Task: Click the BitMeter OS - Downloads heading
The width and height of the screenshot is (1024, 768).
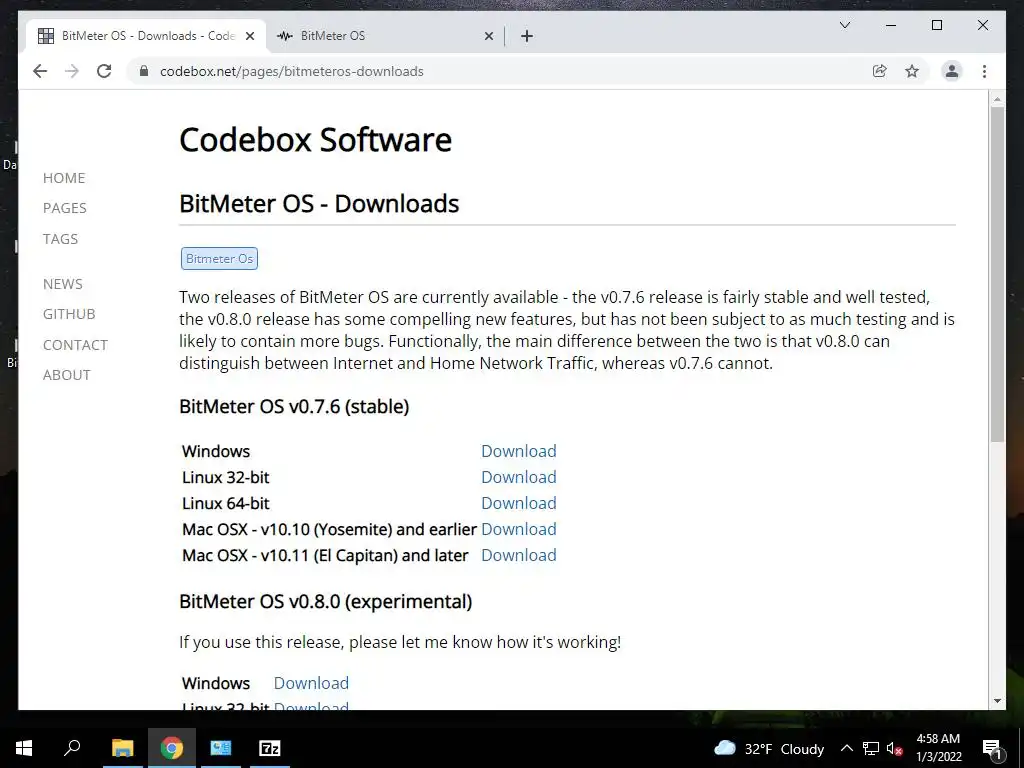Action: pyautogui.click(x=319, y=204)
